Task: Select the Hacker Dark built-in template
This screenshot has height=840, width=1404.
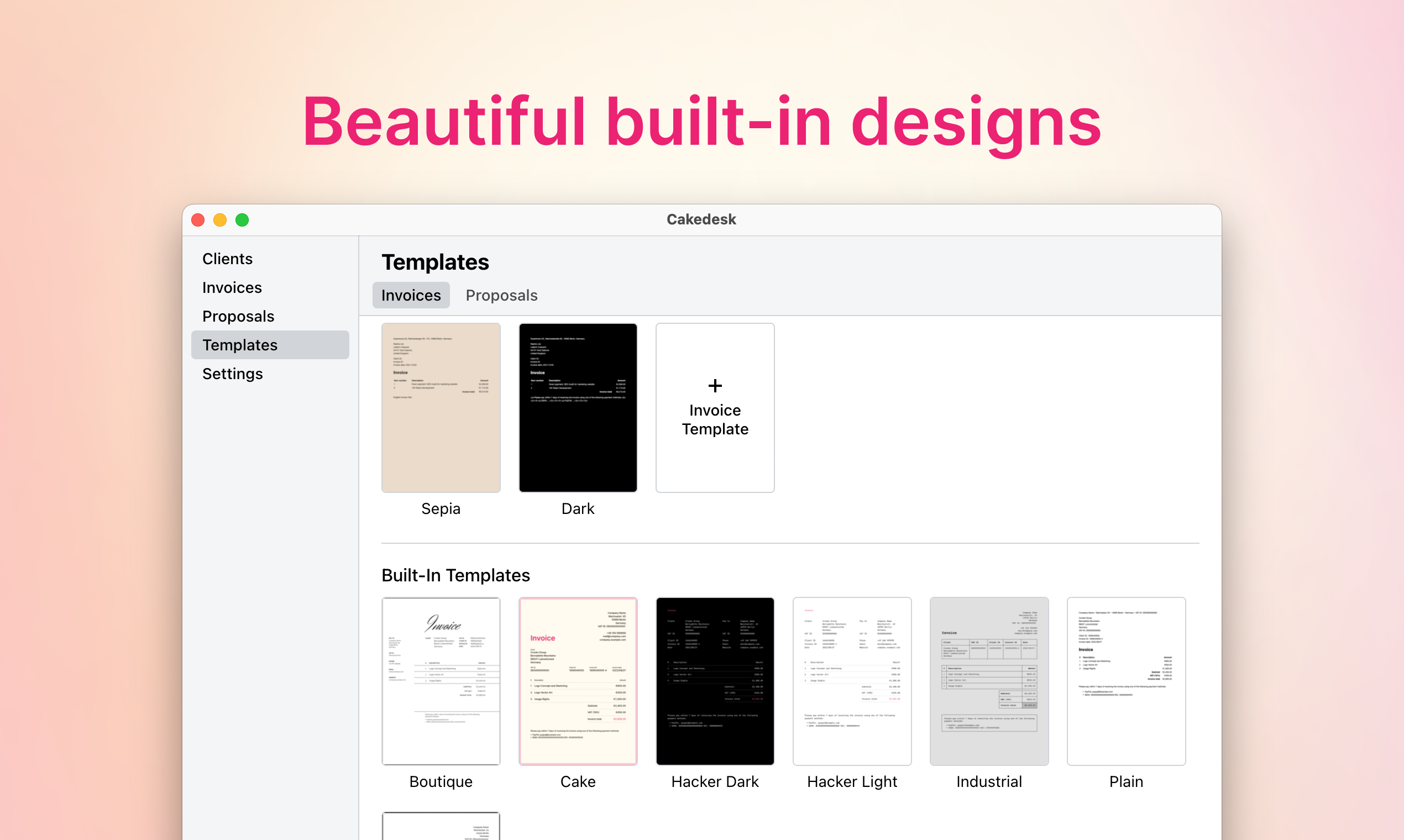Action: click(715, 681)
